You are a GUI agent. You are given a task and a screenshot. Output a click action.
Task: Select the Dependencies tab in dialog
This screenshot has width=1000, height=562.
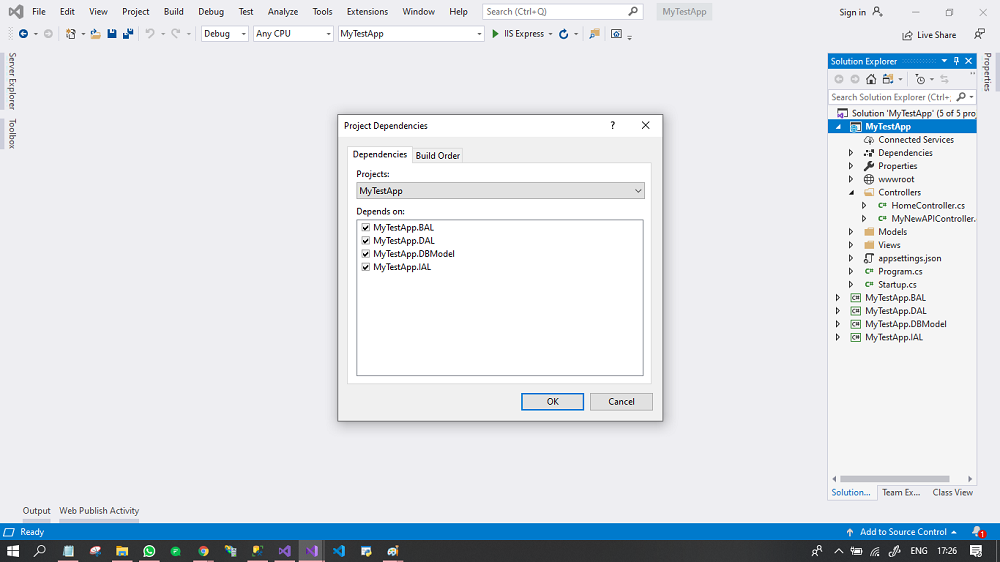379,154
